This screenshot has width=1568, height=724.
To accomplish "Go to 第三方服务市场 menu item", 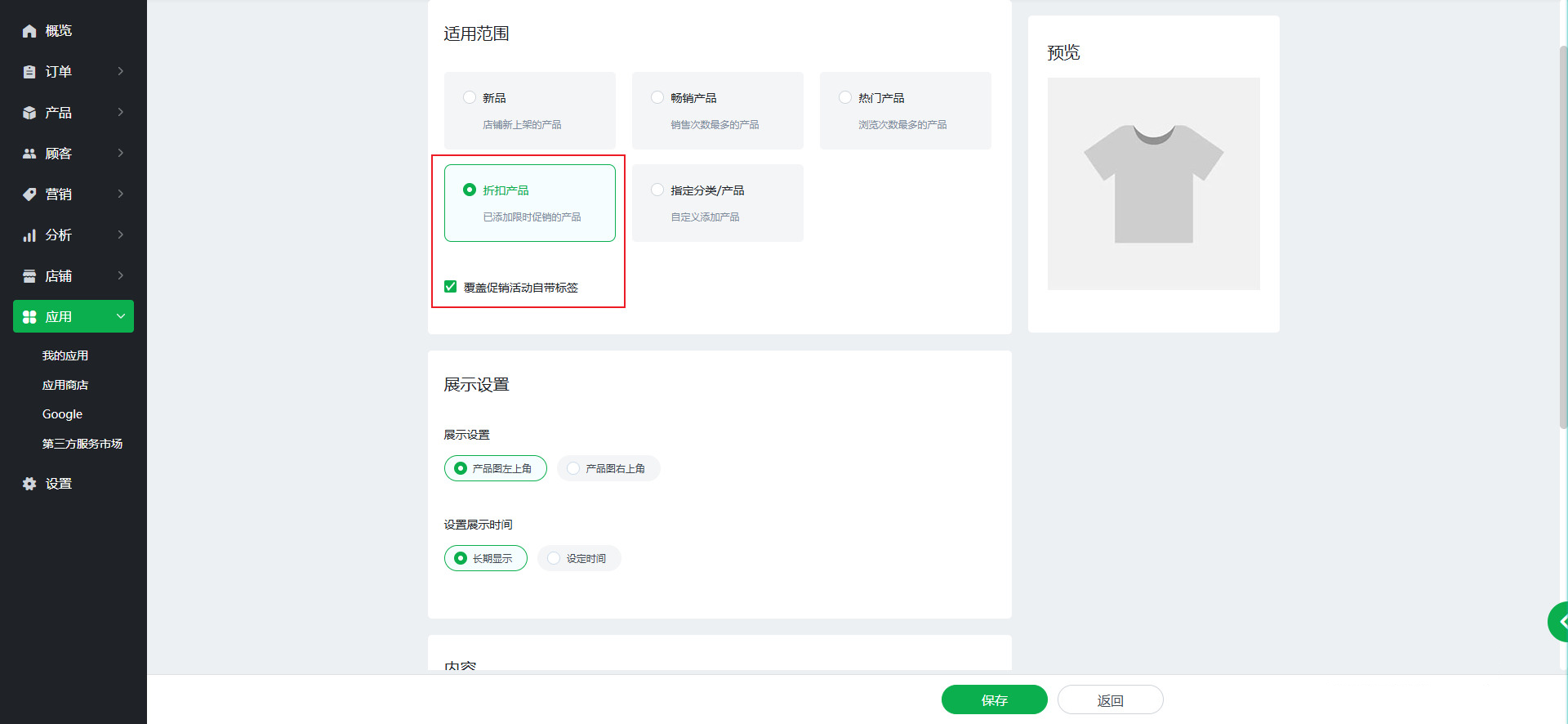I will pyautogui.click(x=82, y=444).
